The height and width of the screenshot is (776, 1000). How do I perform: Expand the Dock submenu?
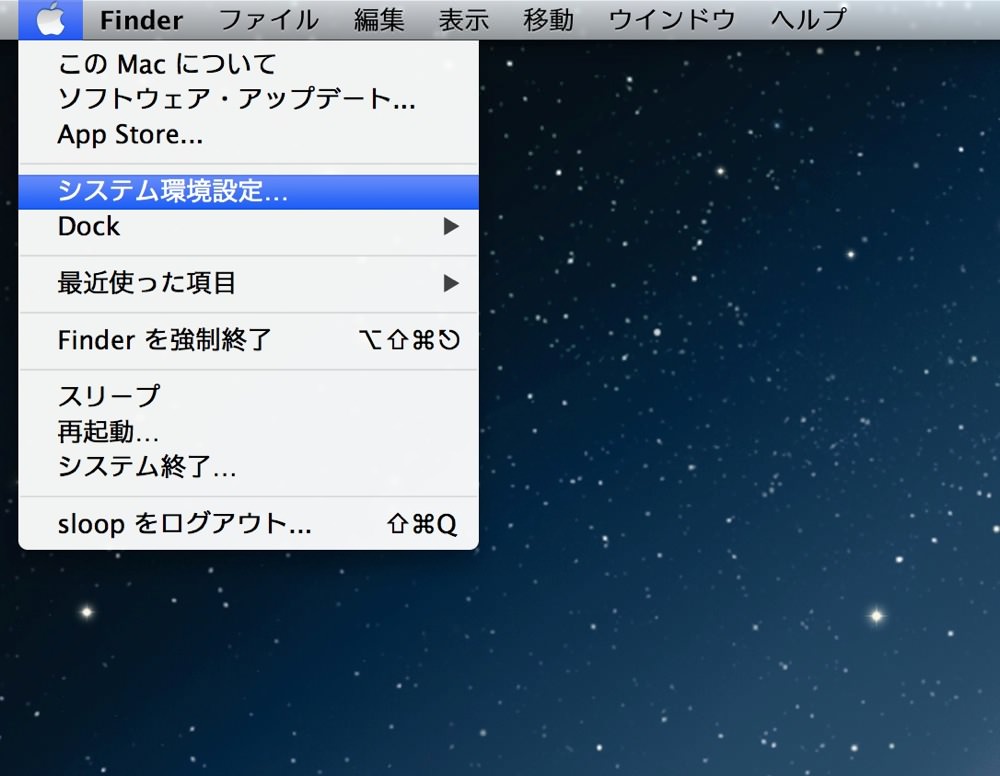coord(249,226)
